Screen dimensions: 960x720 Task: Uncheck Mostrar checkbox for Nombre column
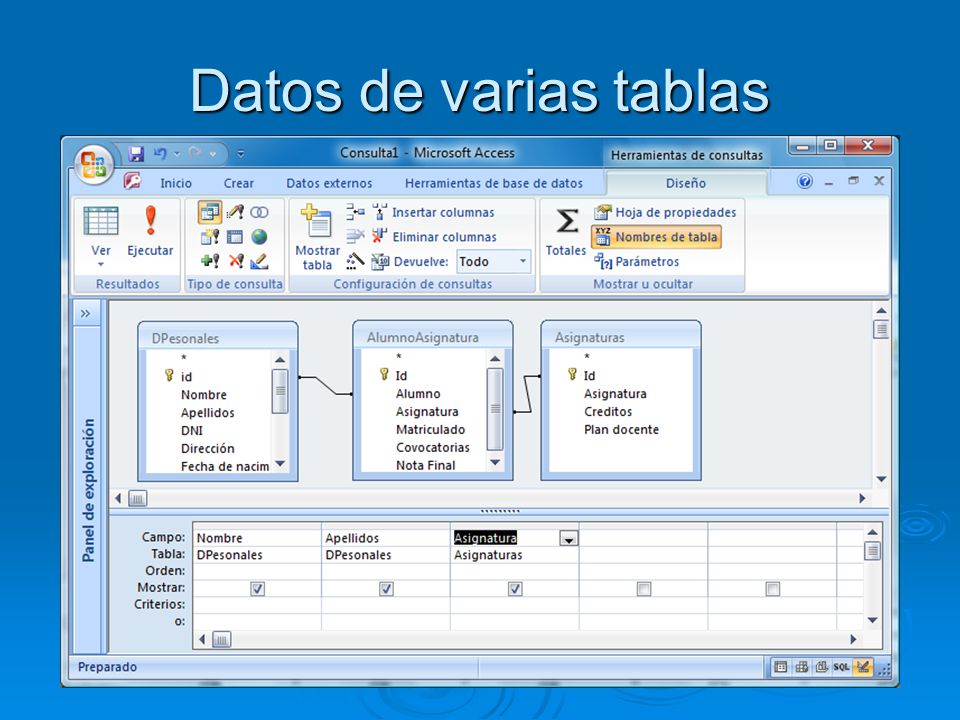258,589
